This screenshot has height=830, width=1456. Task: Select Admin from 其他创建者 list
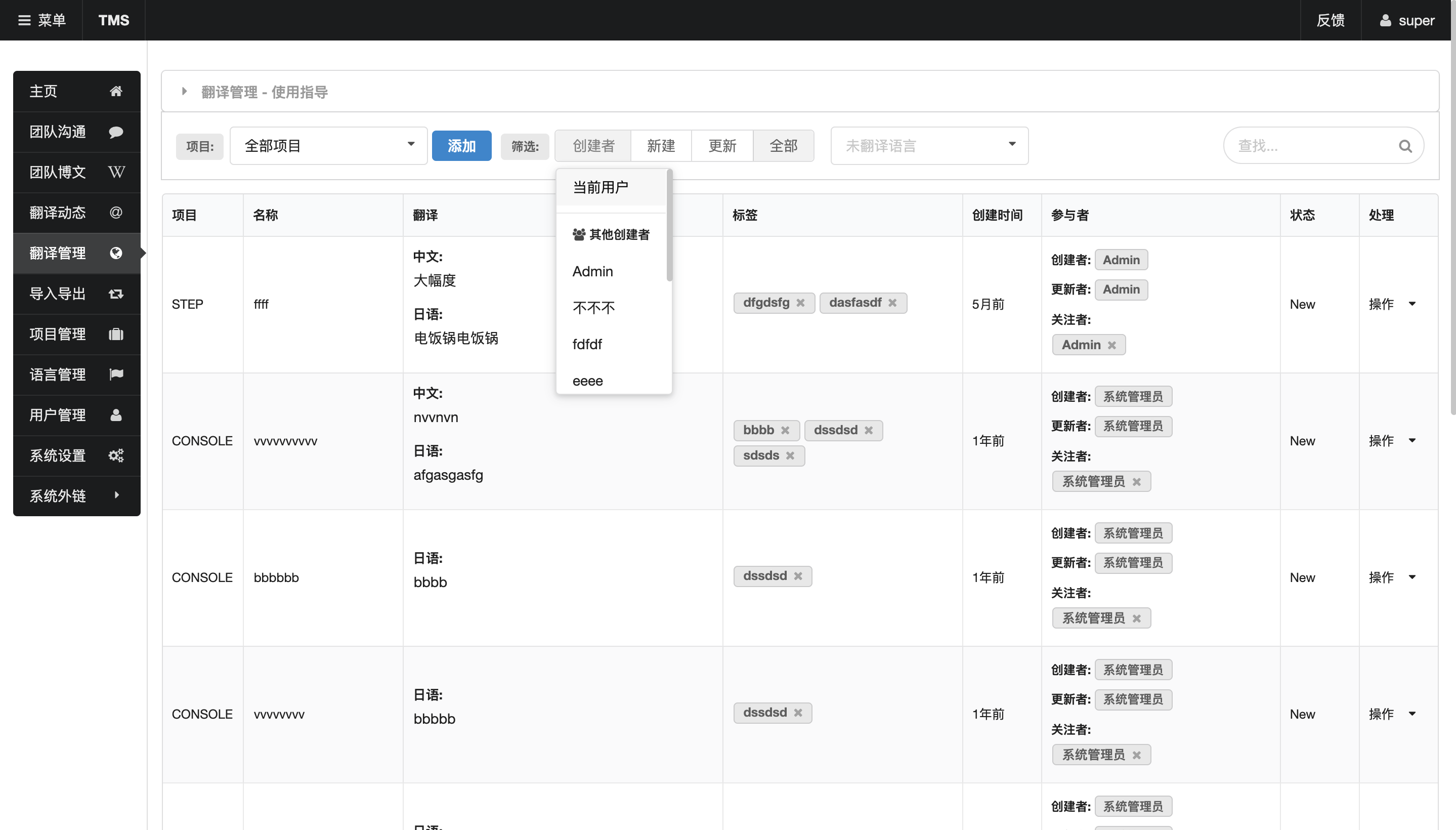(x=591, y=271)
